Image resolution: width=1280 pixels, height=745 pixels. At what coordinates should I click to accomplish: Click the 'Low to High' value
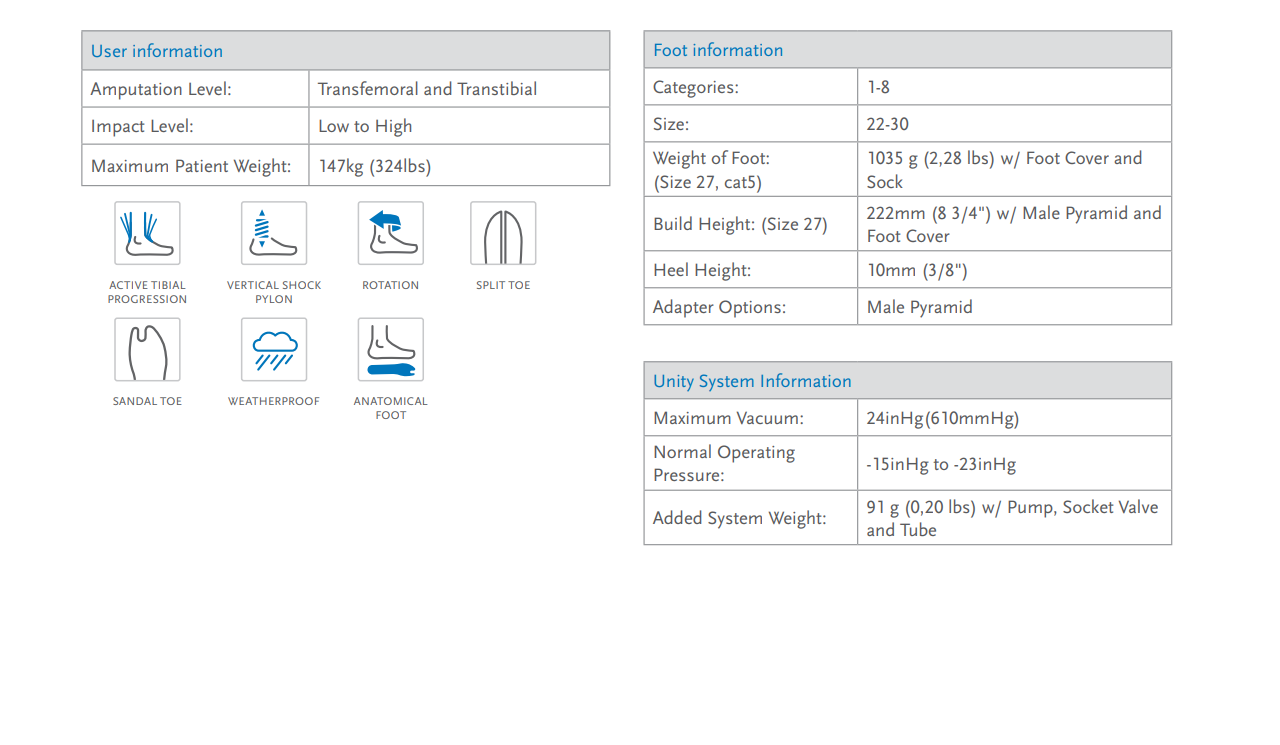pos(365,126)
